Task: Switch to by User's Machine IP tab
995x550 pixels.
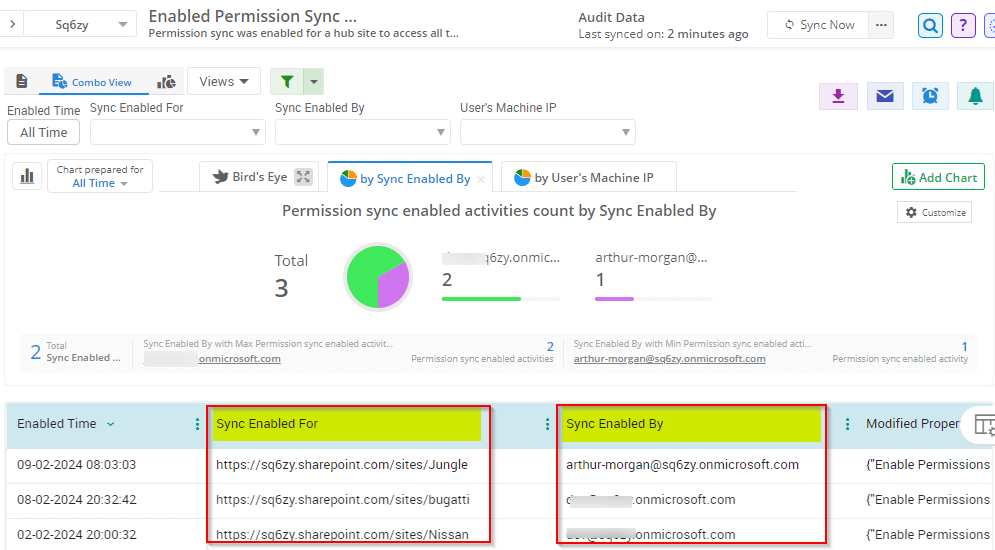Action: [588, 178]
